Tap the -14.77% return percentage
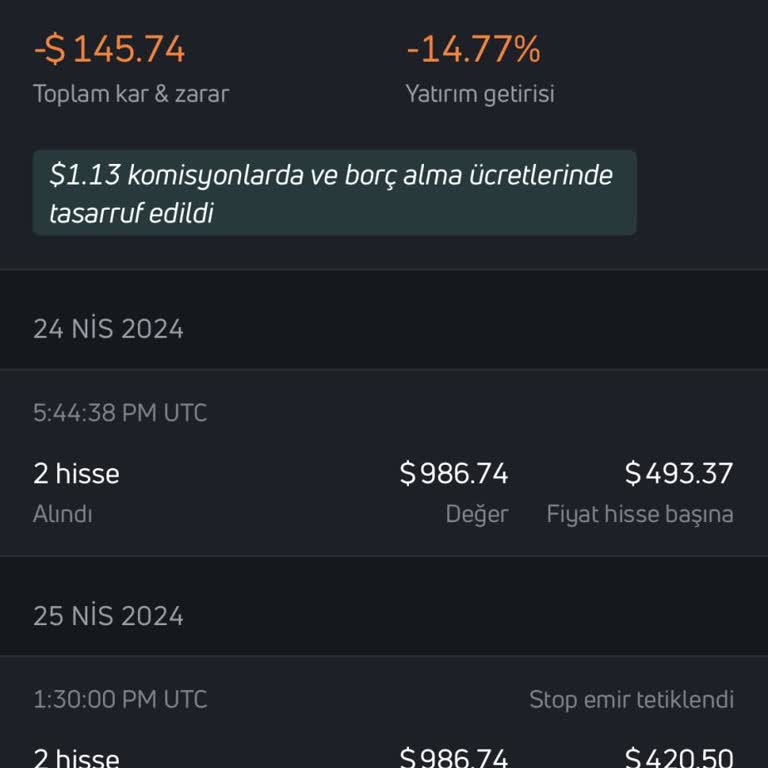Screen dimensions: 768x768 (x=473, y=49)
